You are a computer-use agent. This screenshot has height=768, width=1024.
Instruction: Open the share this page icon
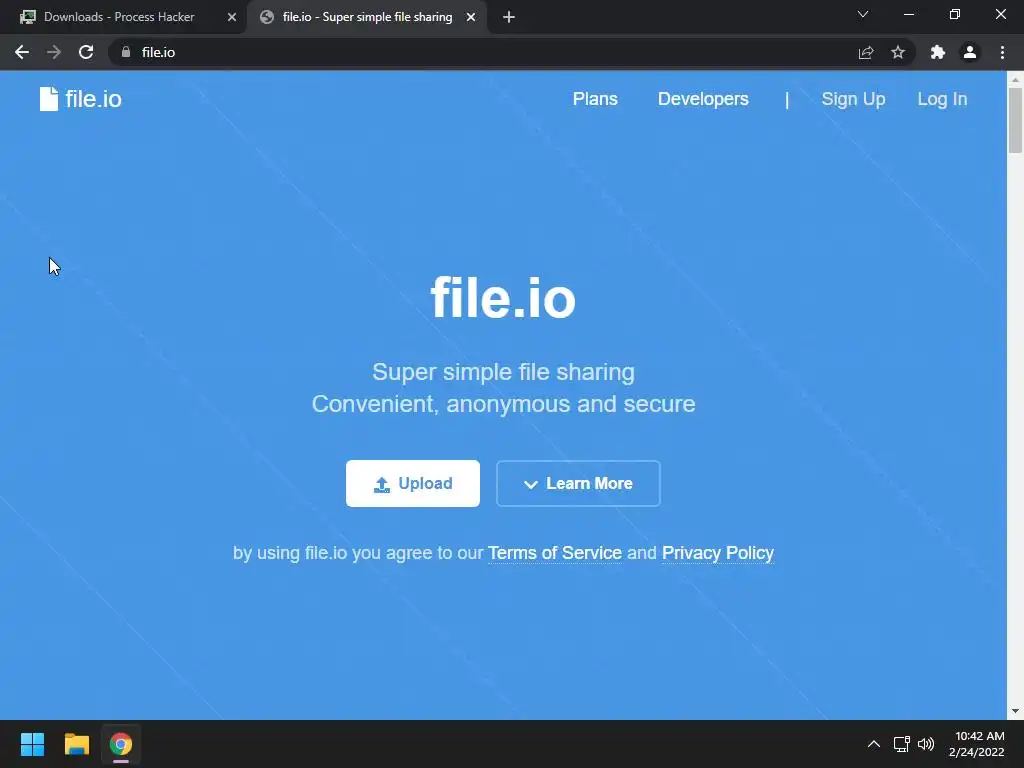point(866,52)
